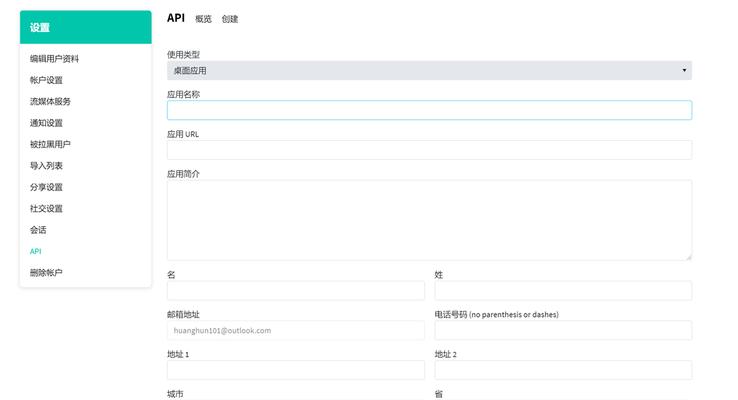This screenshot has width=738, height=400.
Task: Focus the 应用名称 input field
Action: click(429, 110)
